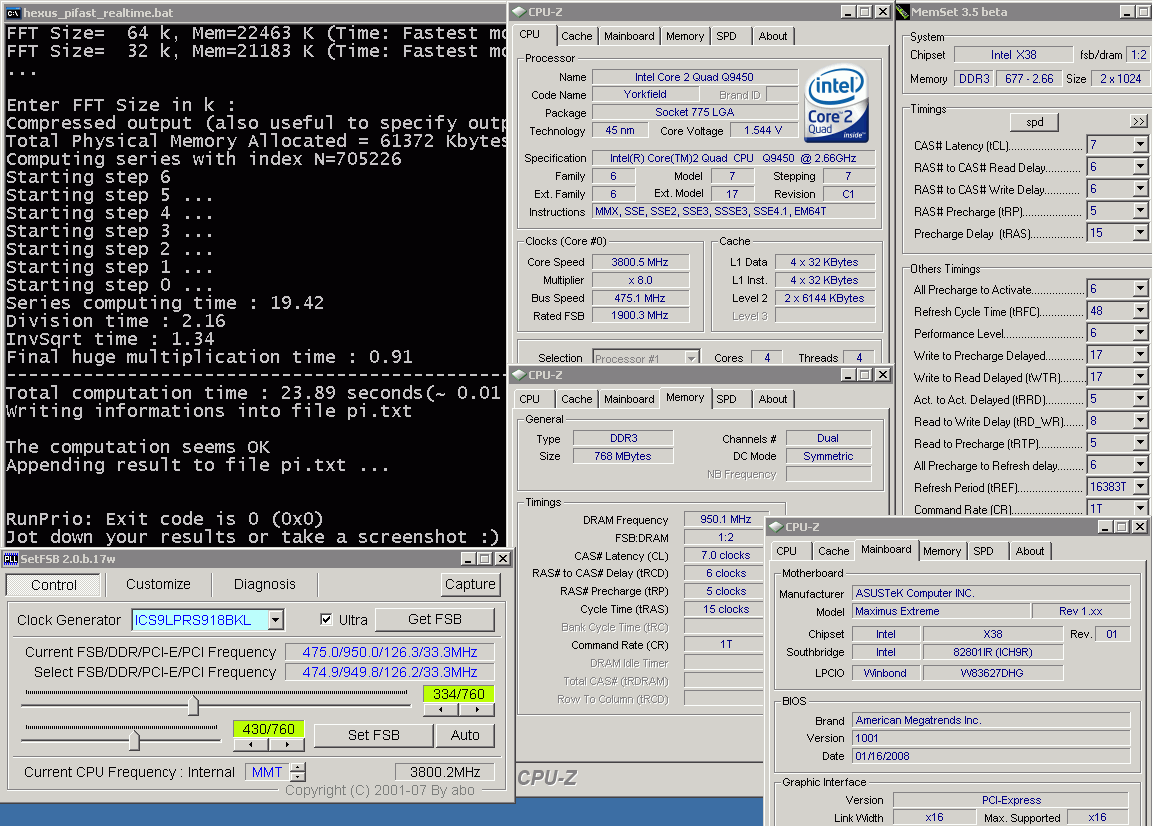Click the Core Speed value 3800.5 MHz
This screenshot has width=1153, height=826.
click(640, 262)
